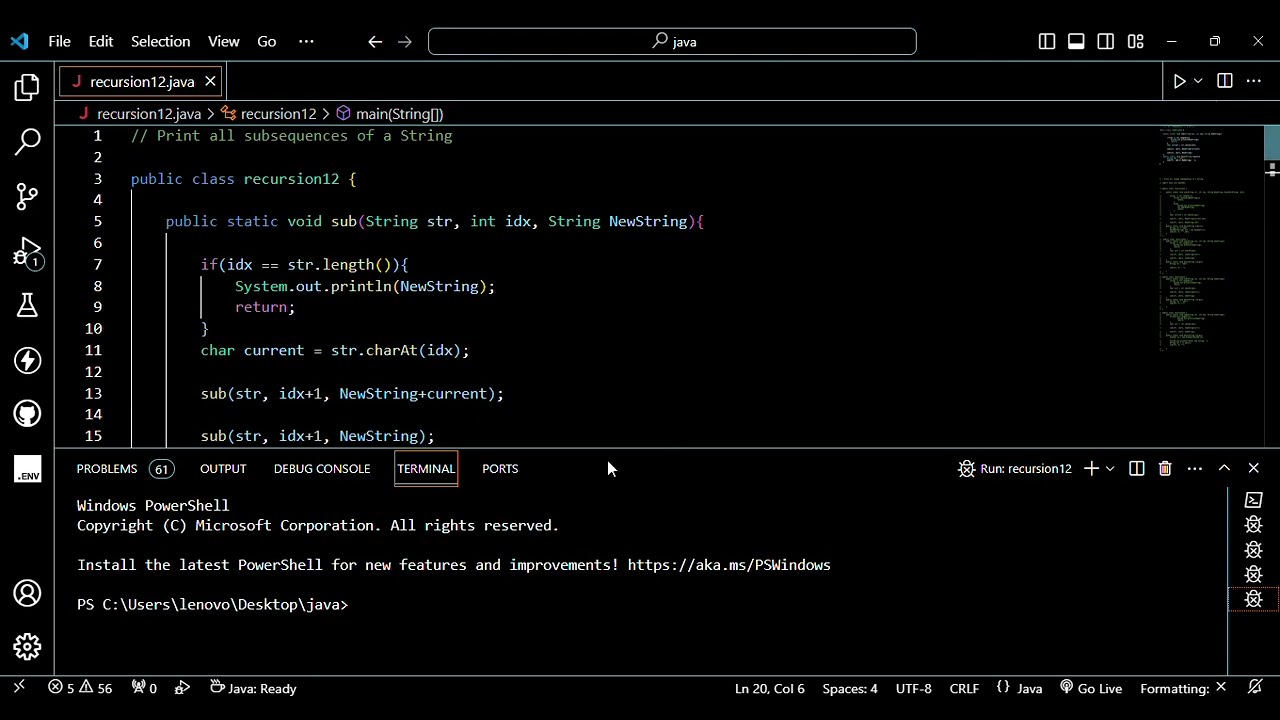Toggle the secondary side bar layout
Image resolution: width=1280 pixels, height=720 pixels.
coord(1106,41)
